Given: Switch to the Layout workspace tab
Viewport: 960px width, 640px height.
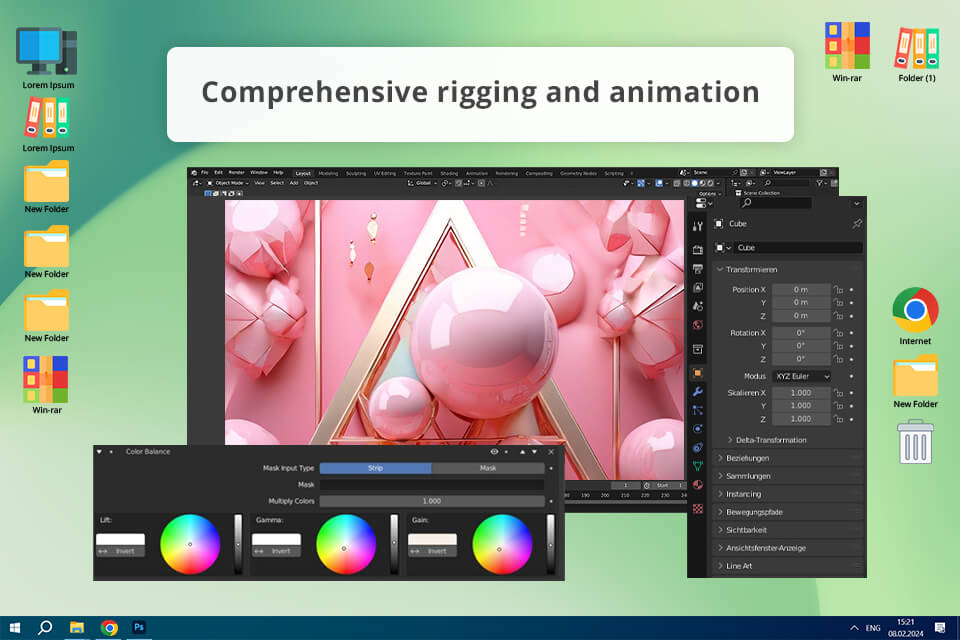Looking at the screenshot, I should (x=303, y=173).
